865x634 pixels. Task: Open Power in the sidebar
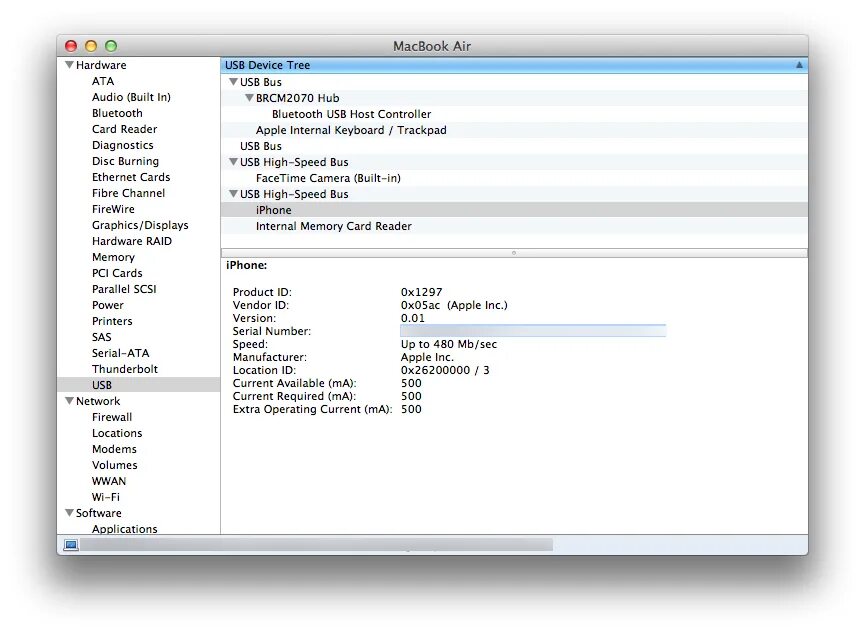108,305
